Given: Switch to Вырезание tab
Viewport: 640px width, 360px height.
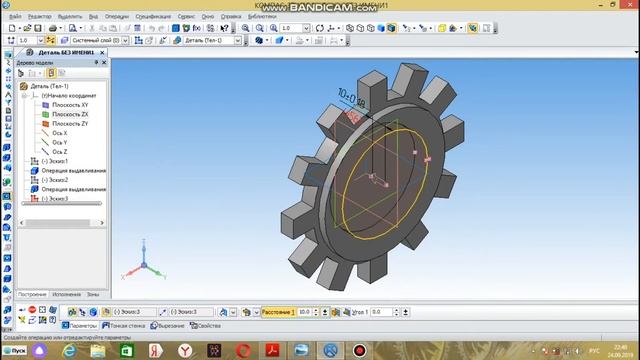Looking at the screenshot, I should [167, 326].
